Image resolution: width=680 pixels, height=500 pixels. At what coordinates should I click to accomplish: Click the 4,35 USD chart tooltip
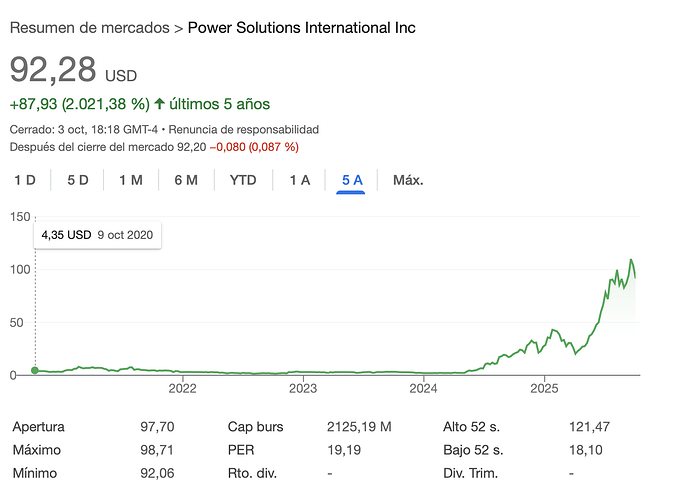click(98, 236)
